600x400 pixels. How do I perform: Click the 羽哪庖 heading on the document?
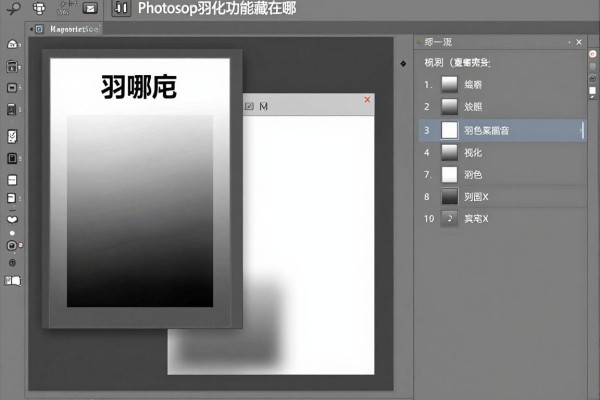139,87
